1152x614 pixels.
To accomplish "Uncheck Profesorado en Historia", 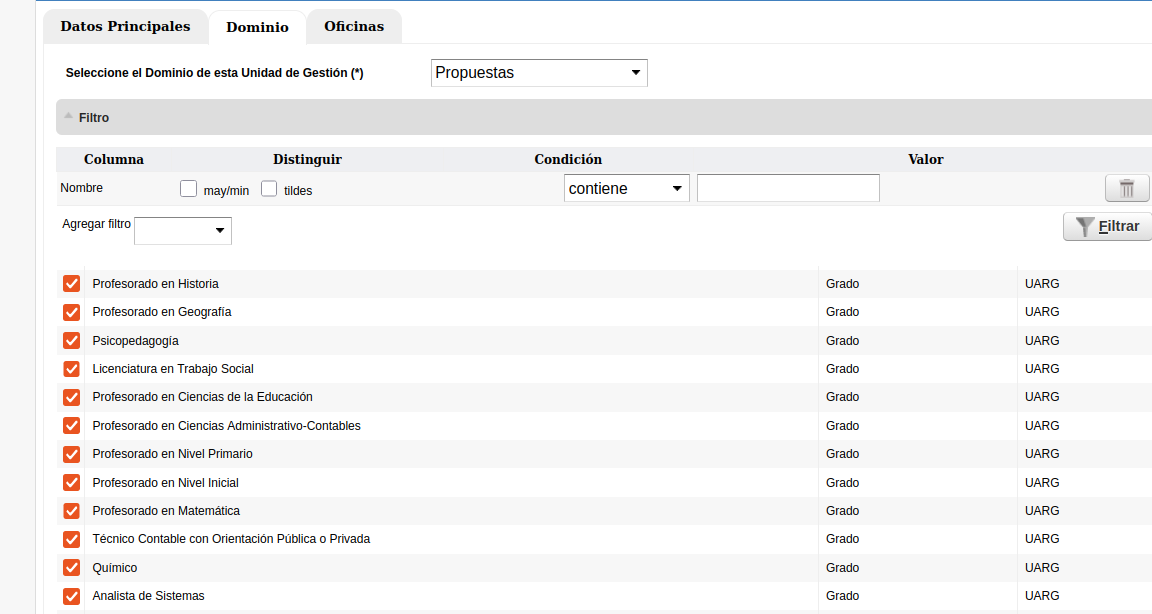I will [71, 284].
